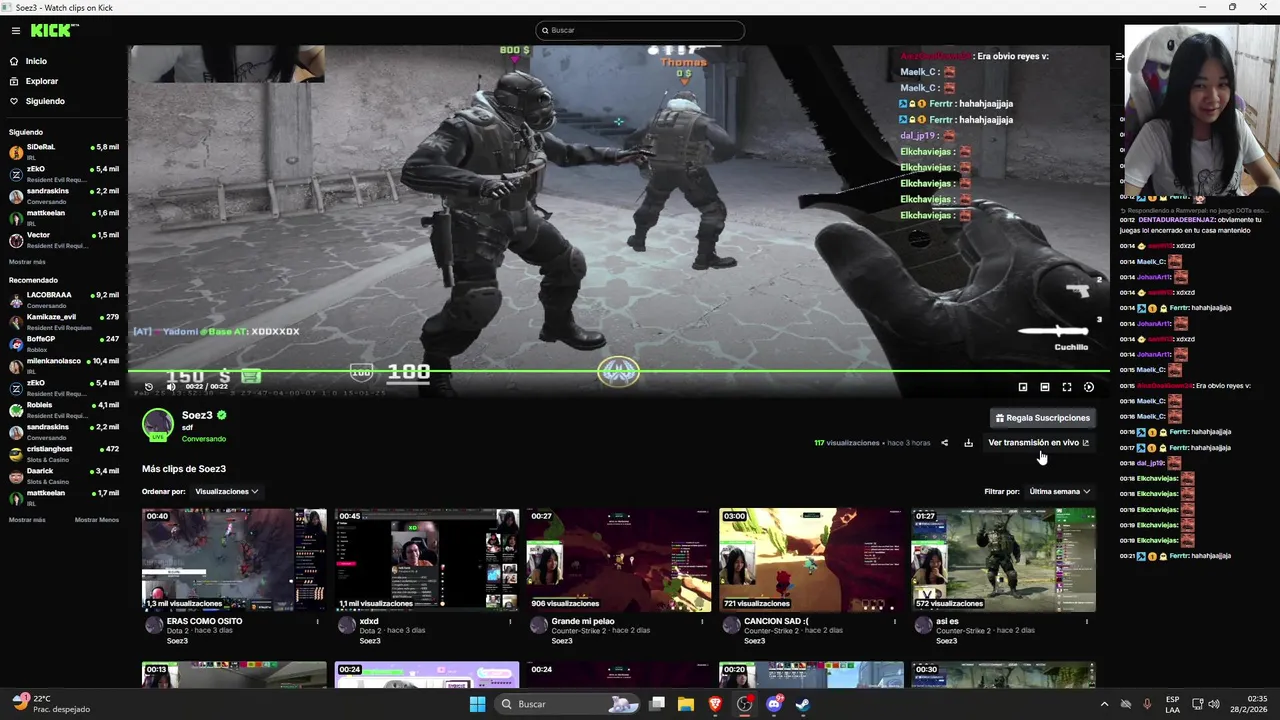The width and height of the screenshot is (1280, 720).
Task: Seek on the green clip progress bar
Action: [618, 371]
